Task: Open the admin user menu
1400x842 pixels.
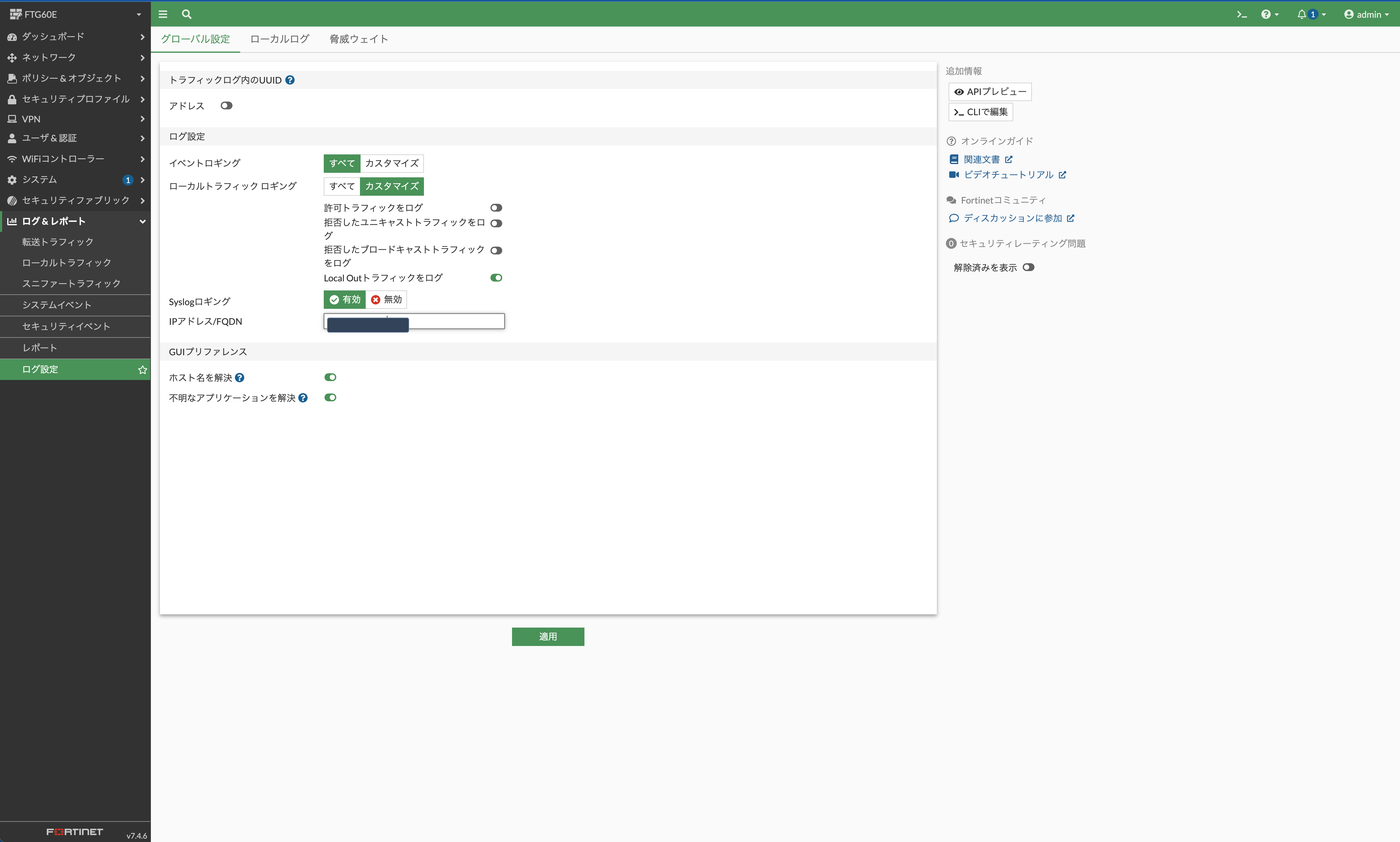Action: pyautogui.click(x=1366, y=14)
